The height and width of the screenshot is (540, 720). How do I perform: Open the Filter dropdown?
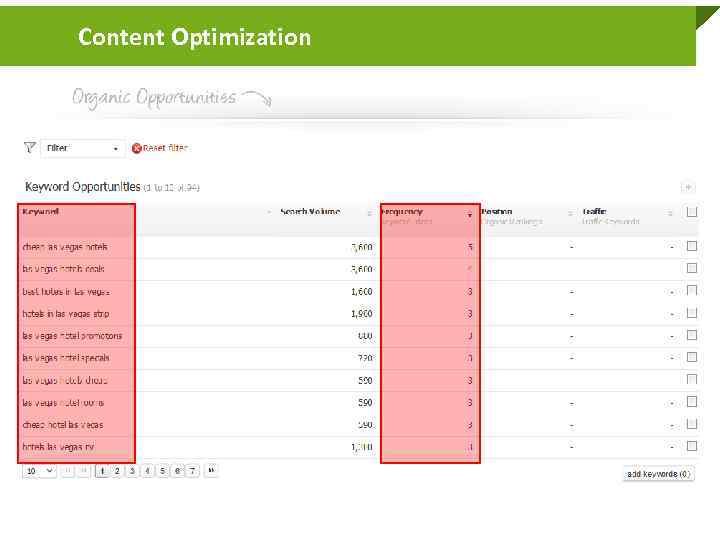83,148
